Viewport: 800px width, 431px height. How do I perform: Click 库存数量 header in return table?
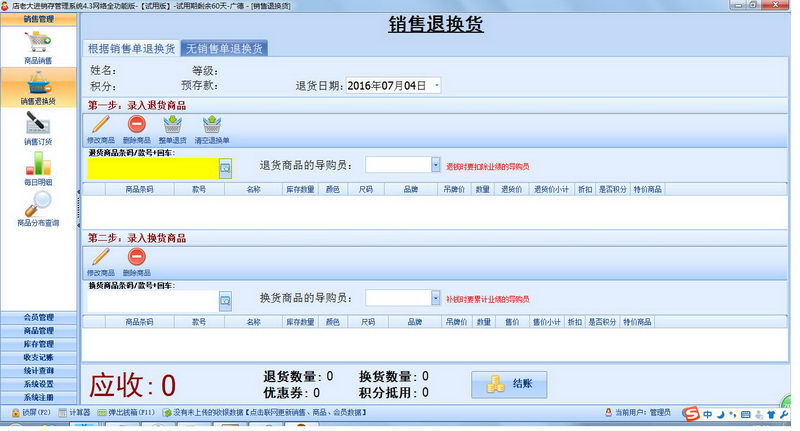pyautogui.click(x=300, y=189)
